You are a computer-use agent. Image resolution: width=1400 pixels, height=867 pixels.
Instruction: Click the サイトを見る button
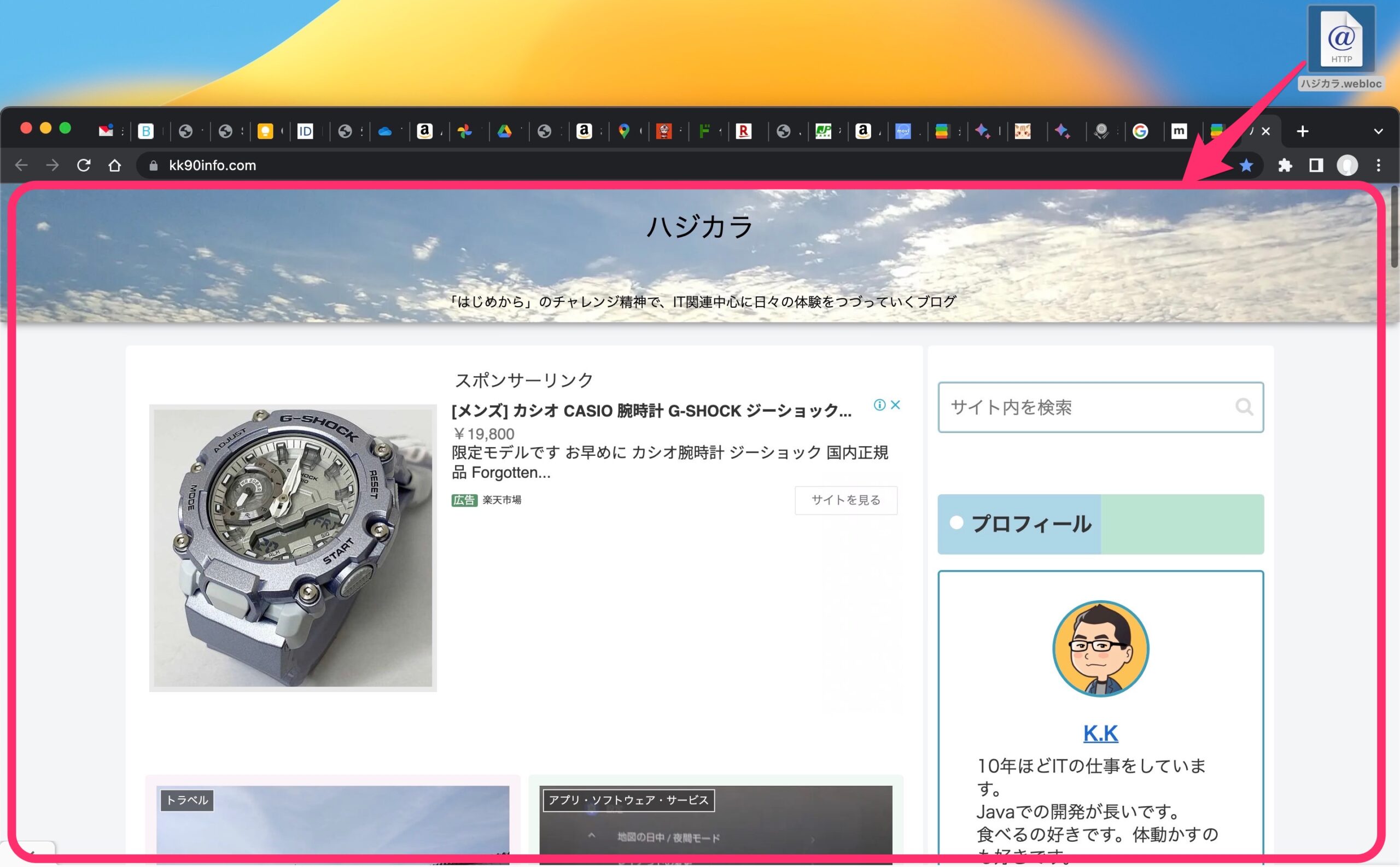tap(846, 500)
